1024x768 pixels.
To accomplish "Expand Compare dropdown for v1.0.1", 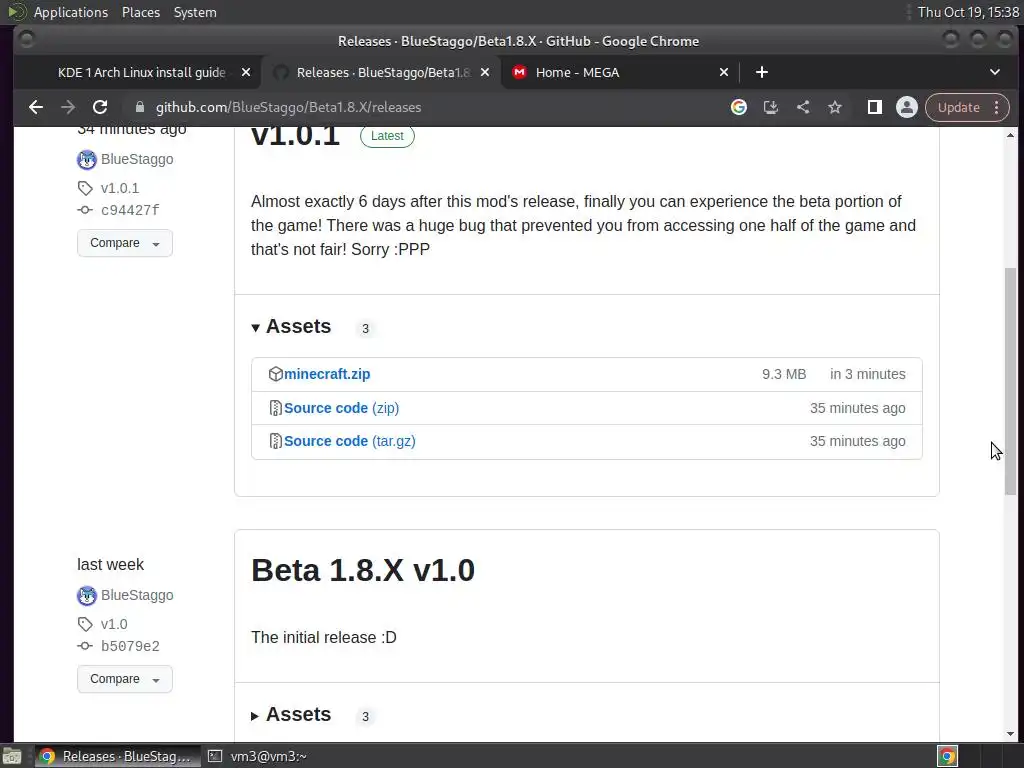I will coord(125,243).
